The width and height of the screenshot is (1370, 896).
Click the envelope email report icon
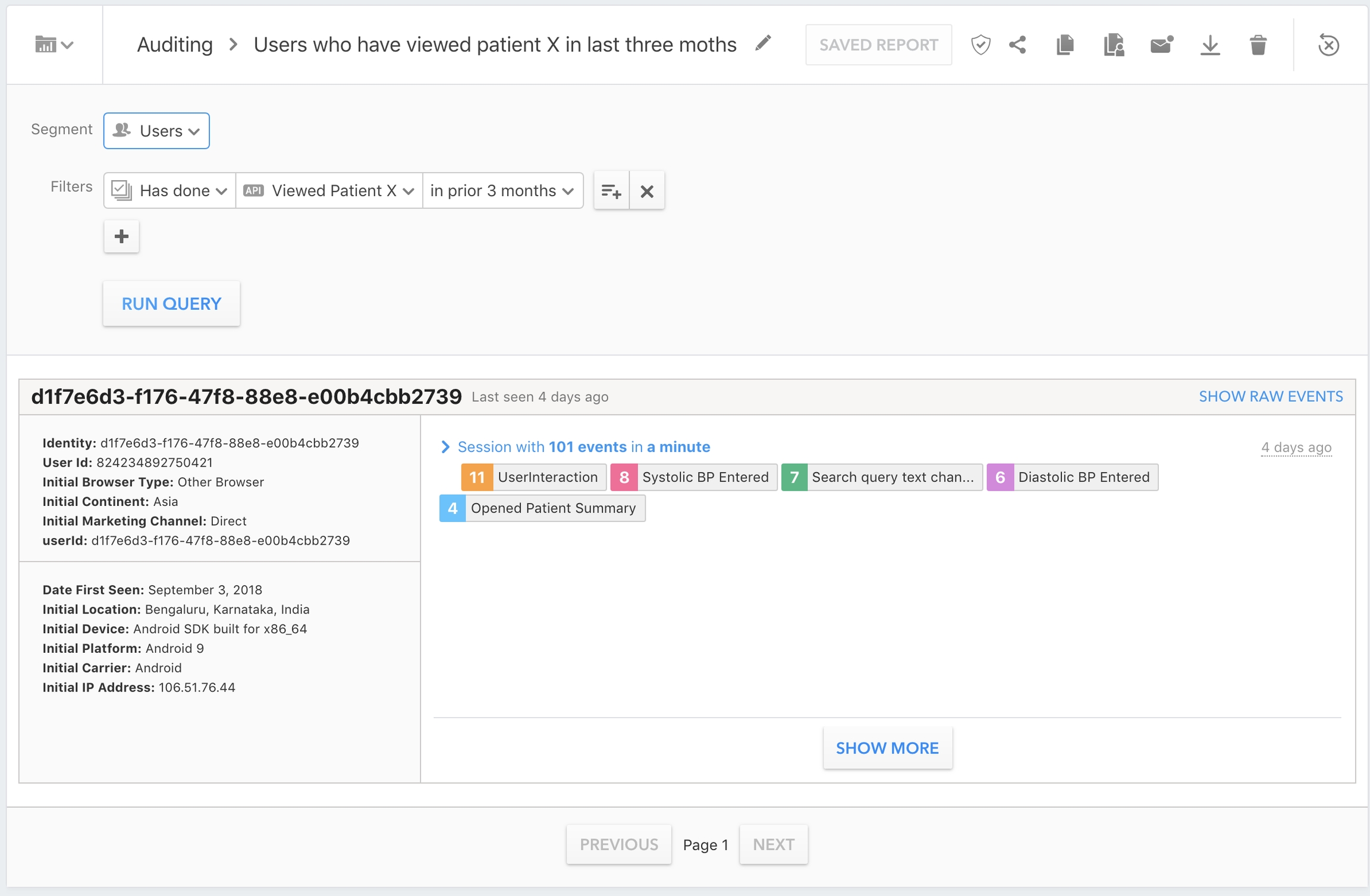pos(1161,45)
